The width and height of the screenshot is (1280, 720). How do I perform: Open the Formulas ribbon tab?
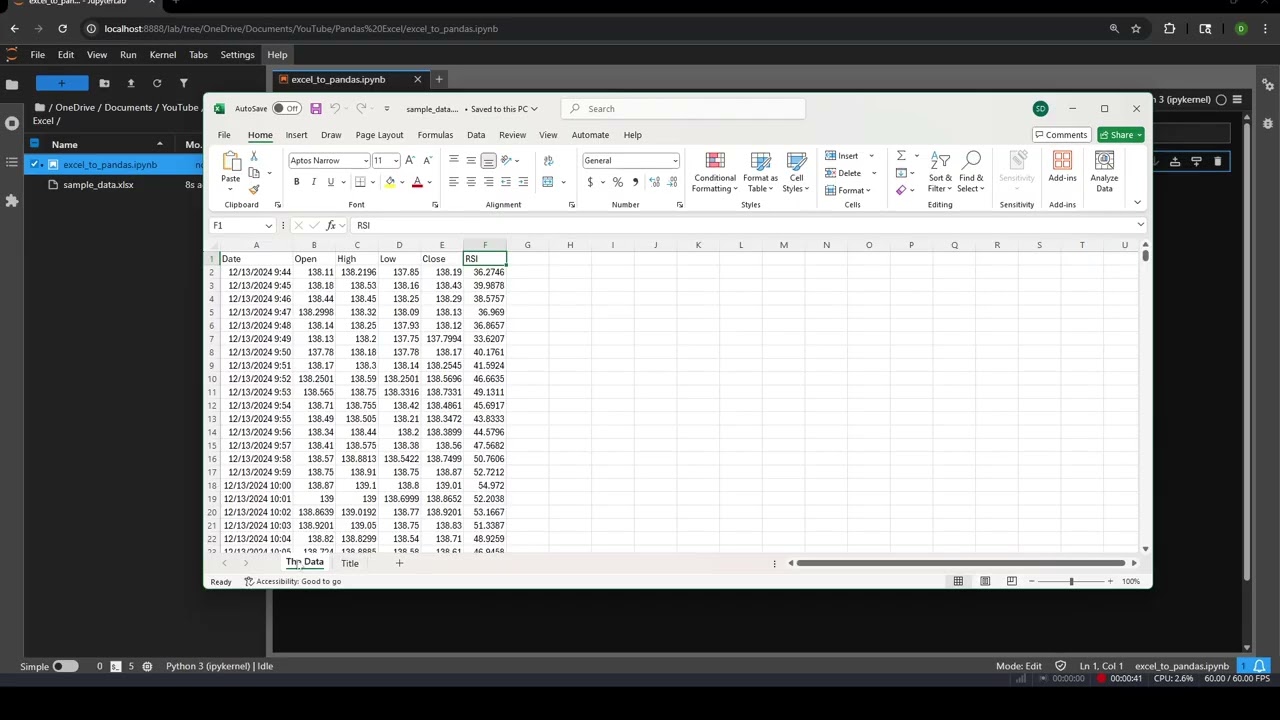point(435,135)
